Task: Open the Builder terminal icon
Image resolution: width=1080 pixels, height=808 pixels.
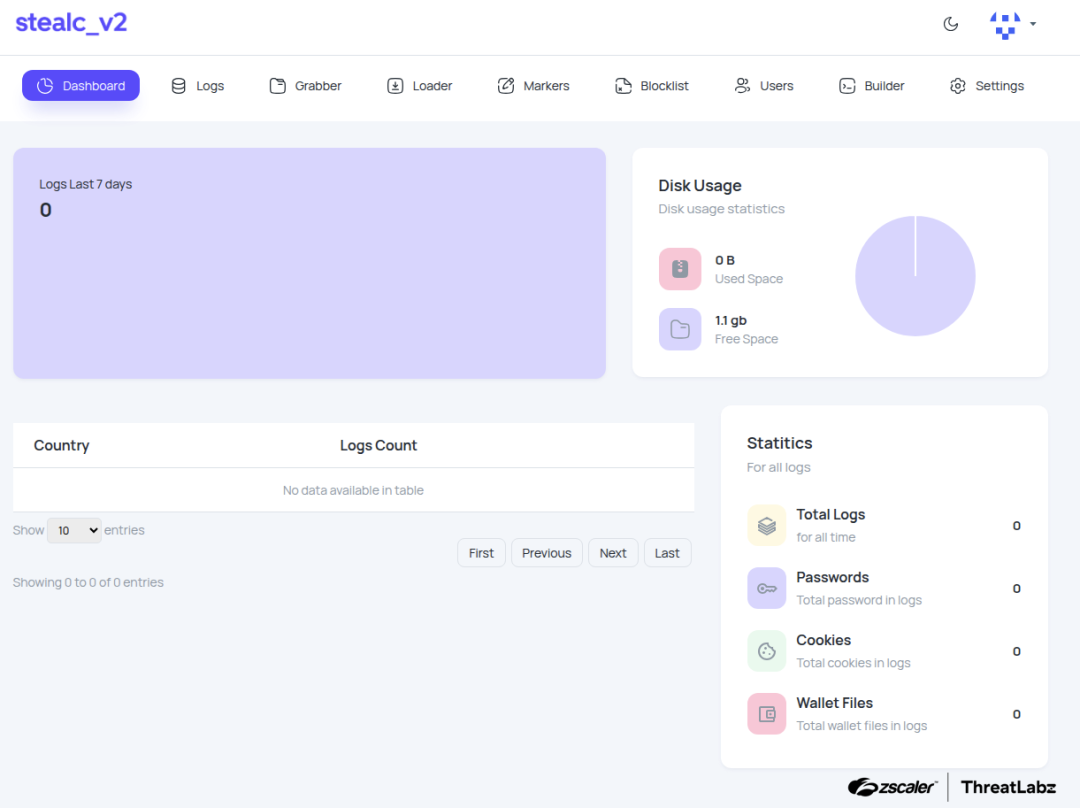Action: click(x=847, y=86)
